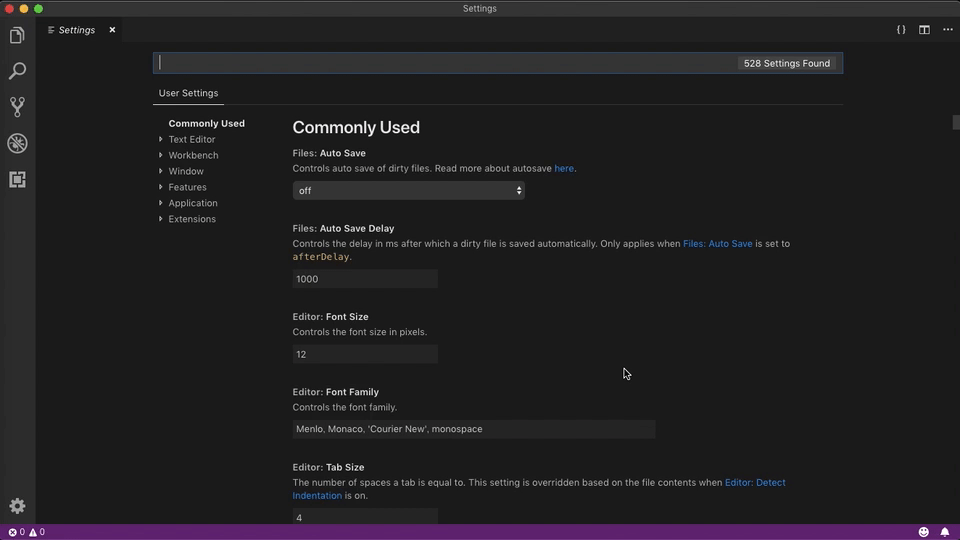960x540 pixels.
Task: Click the Auto Save Delay field
Action: tap(365, 279)
